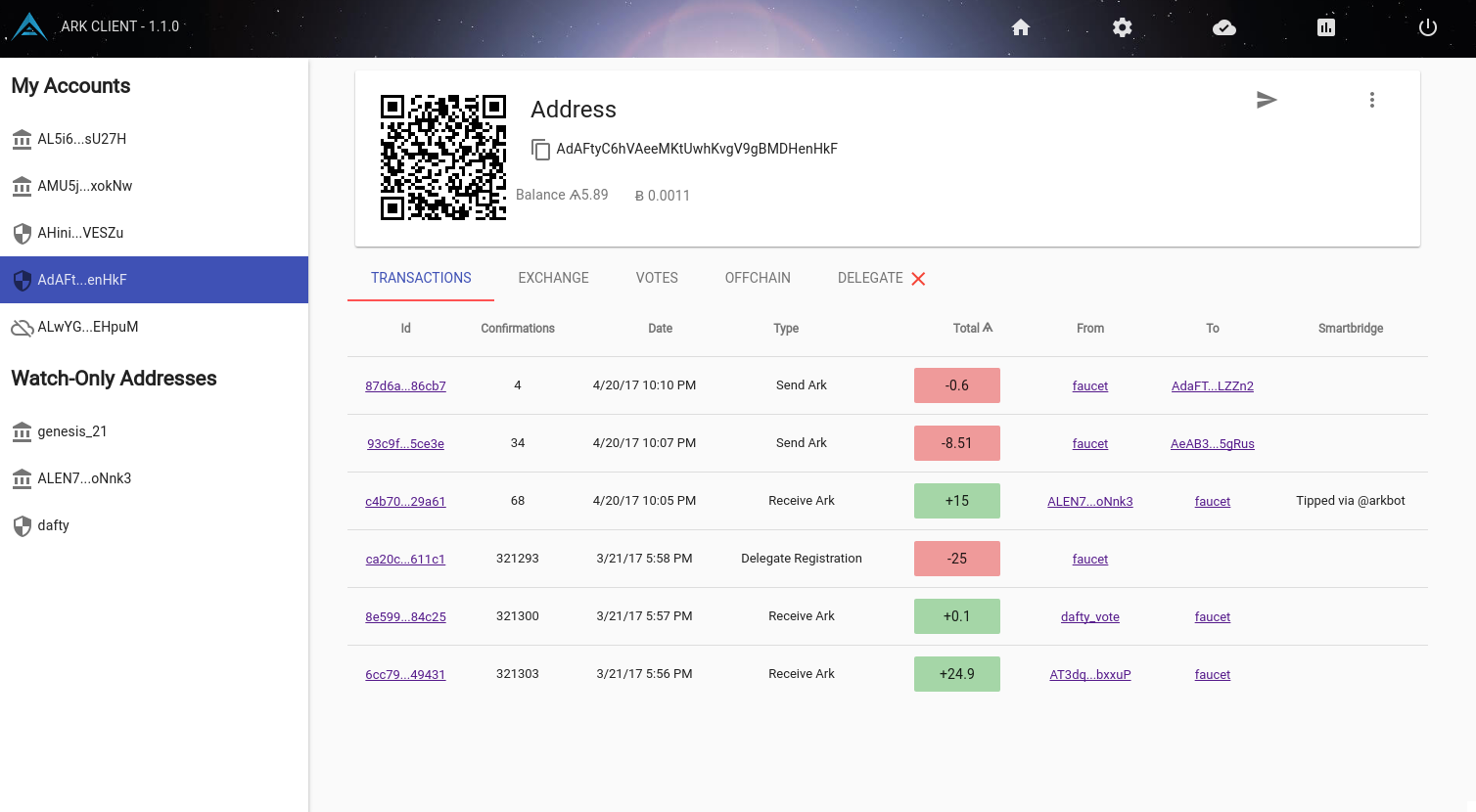
Task: Open the Votes tab
Action: [657, 278]
